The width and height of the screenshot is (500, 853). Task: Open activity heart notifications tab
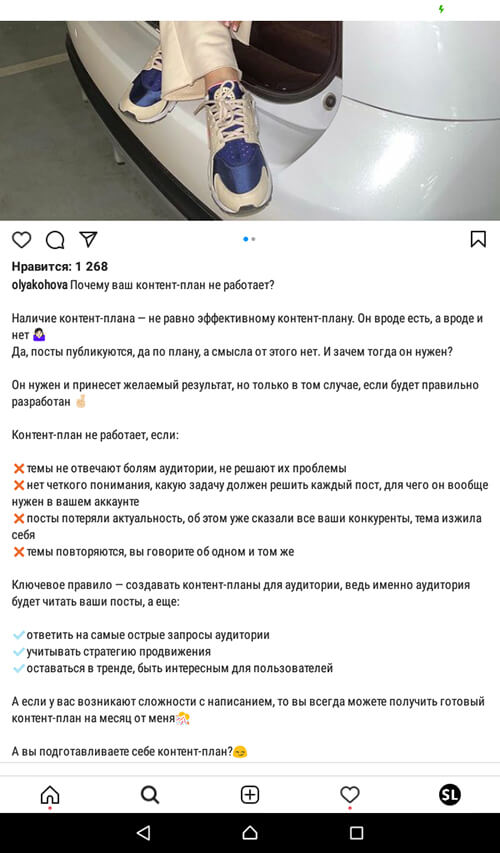(x=350, y=795)
